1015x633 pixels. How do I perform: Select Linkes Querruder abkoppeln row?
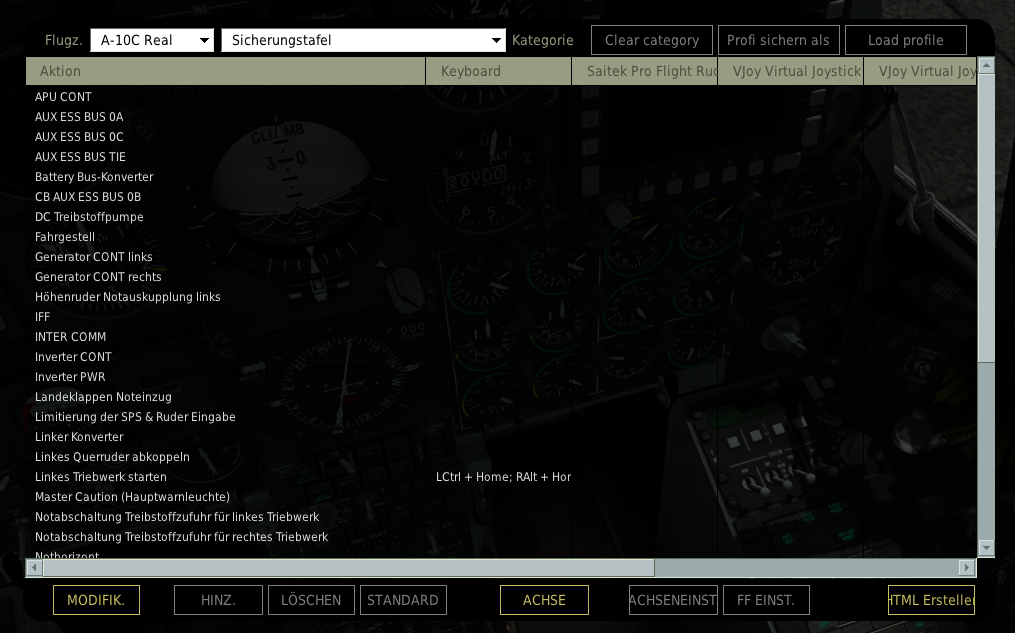click(x=501, y=458)
